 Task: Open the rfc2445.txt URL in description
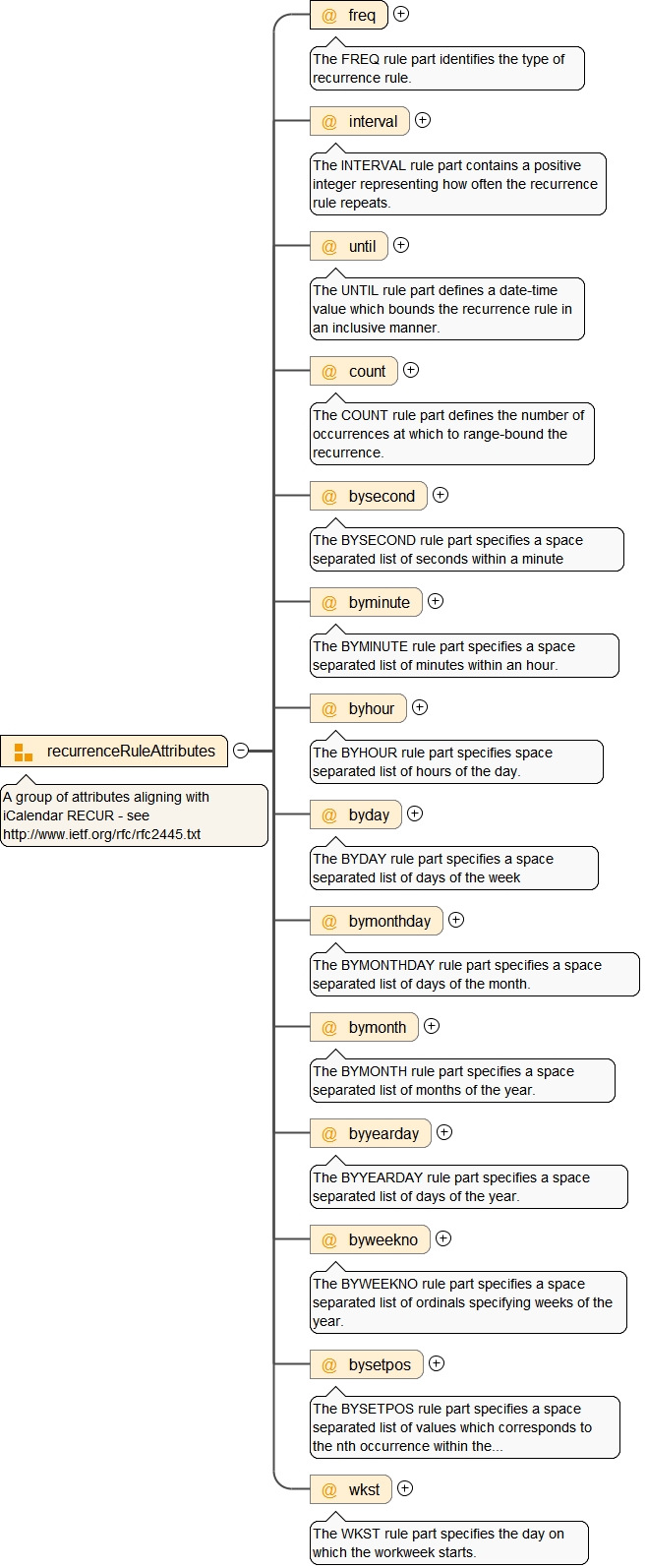pyautogui.click(x=101, y=834)
